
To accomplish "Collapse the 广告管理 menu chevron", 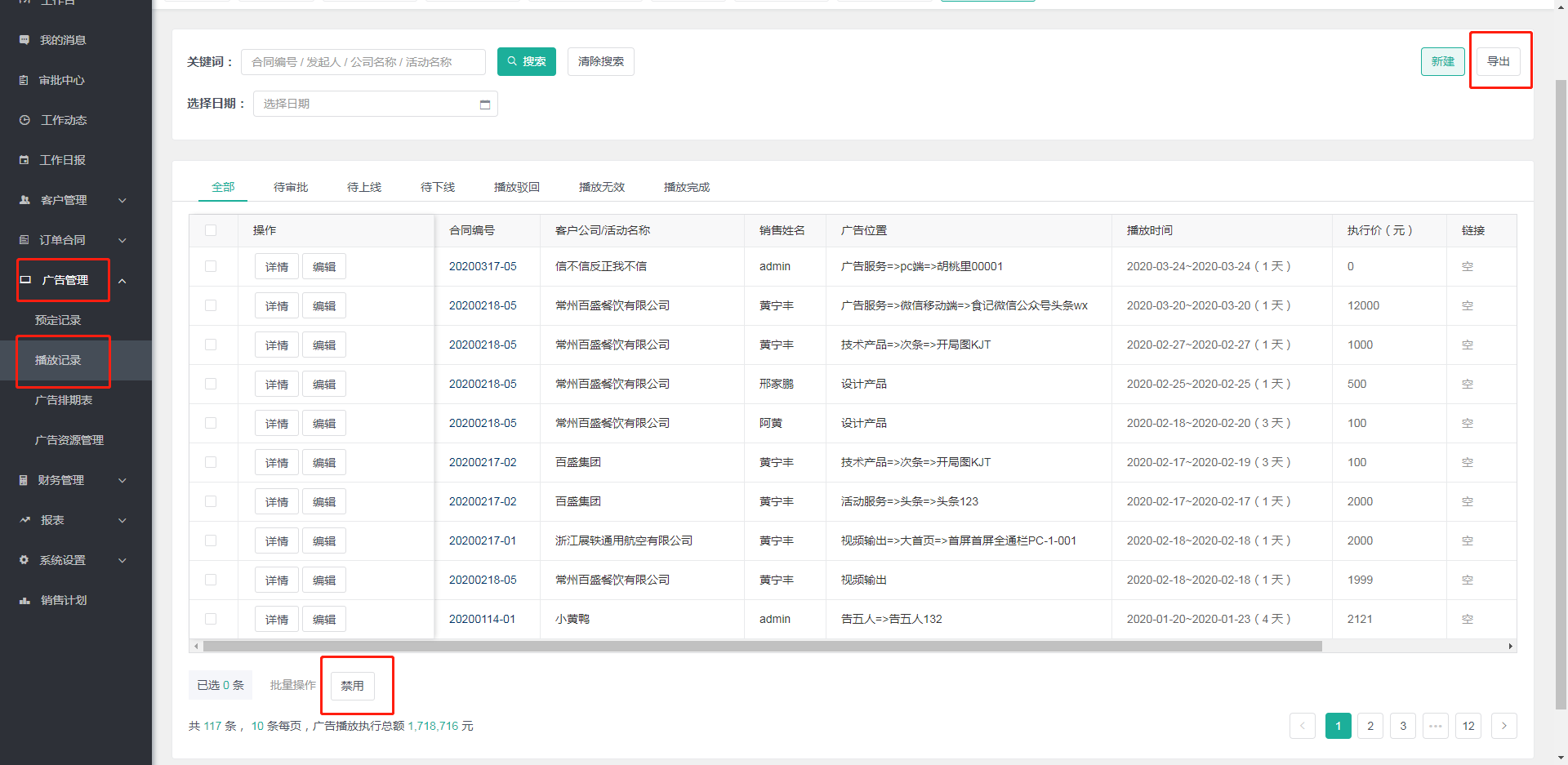I will click(x=122, y=281).
